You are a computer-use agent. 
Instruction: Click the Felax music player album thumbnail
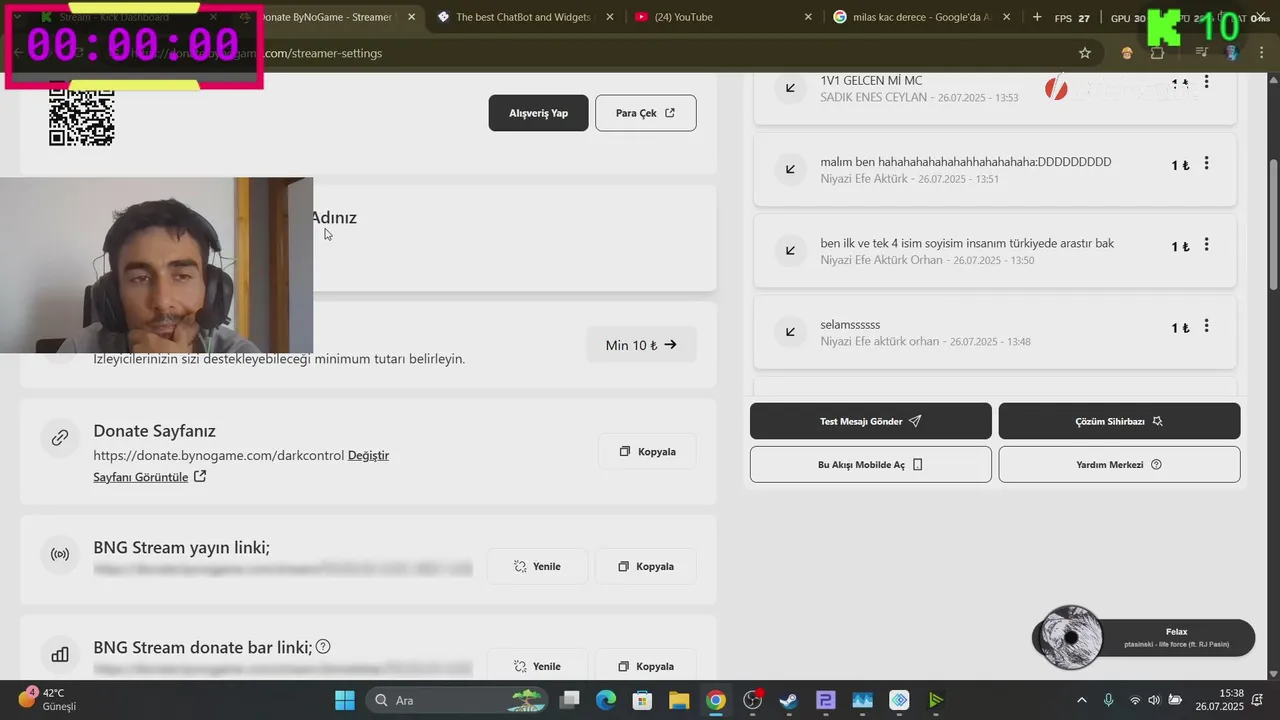click(x=1071, y=637)
